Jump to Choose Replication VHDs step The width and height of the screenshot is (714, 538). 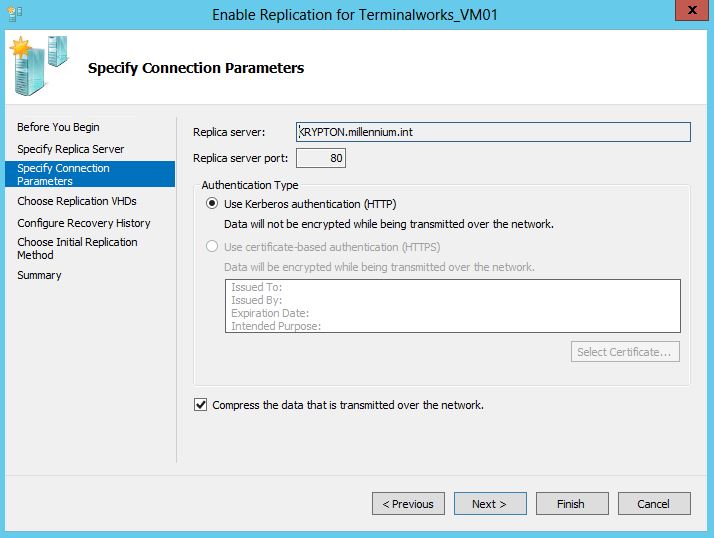pos(77,201)
